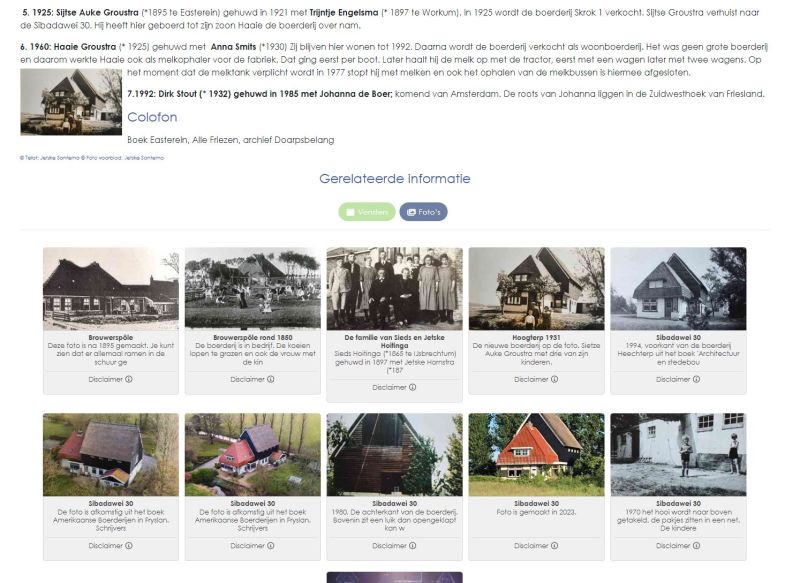Image resolution: width=800 pixels, height=583 pixels.
Task: Click the info icon under the 1994 Sibadawei 30 photo
Action: pos(696,379)
